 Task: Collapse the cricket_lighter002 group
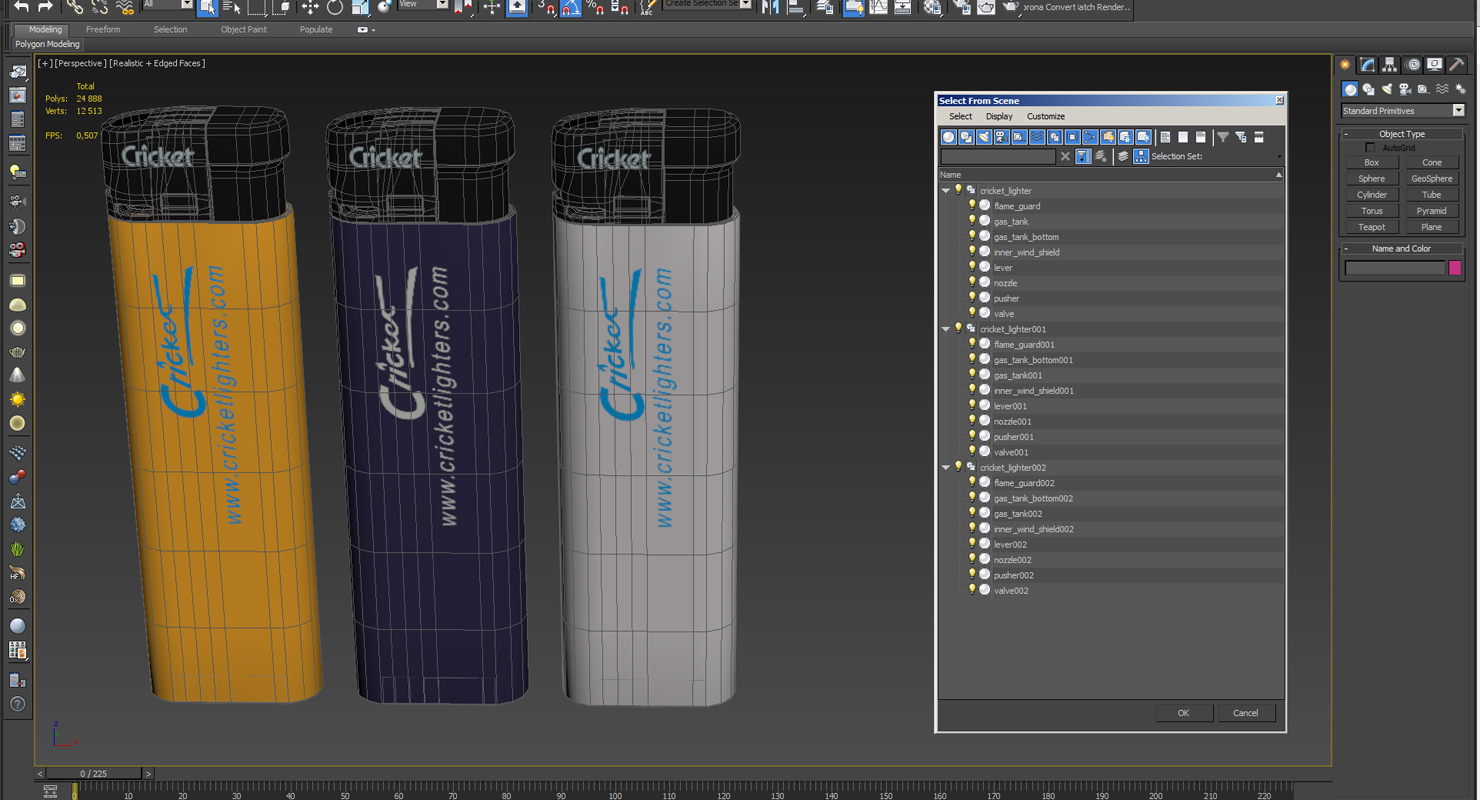coord(946,467)
